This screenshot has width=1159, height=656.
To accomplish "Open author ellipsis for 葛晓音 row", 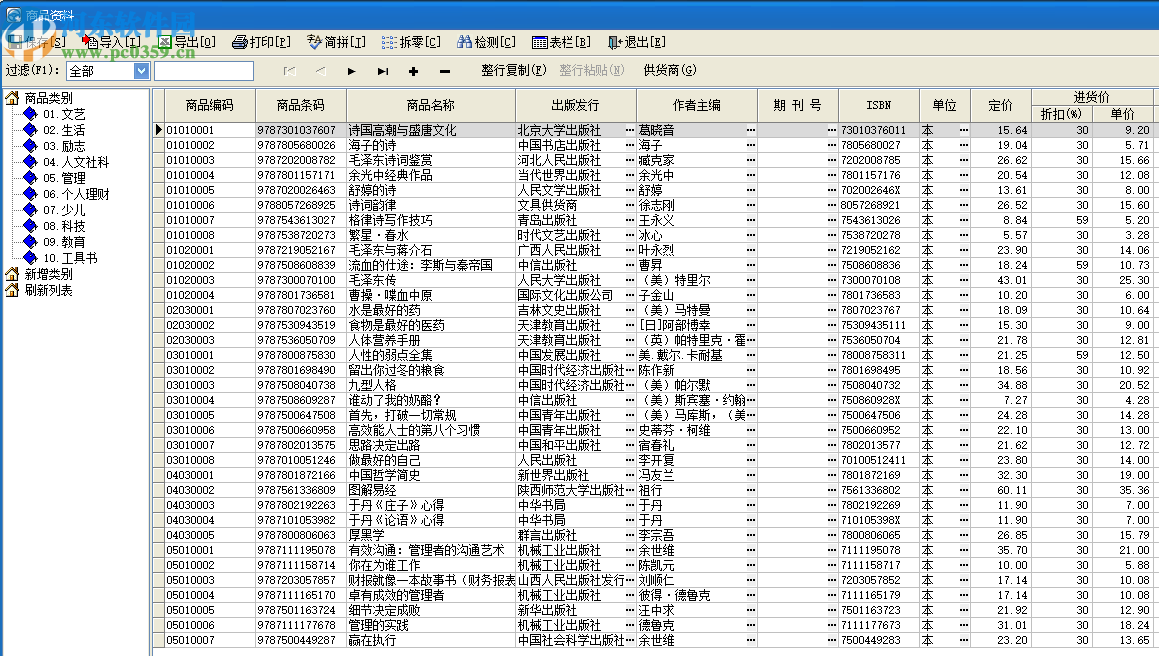I will (751, 130).
